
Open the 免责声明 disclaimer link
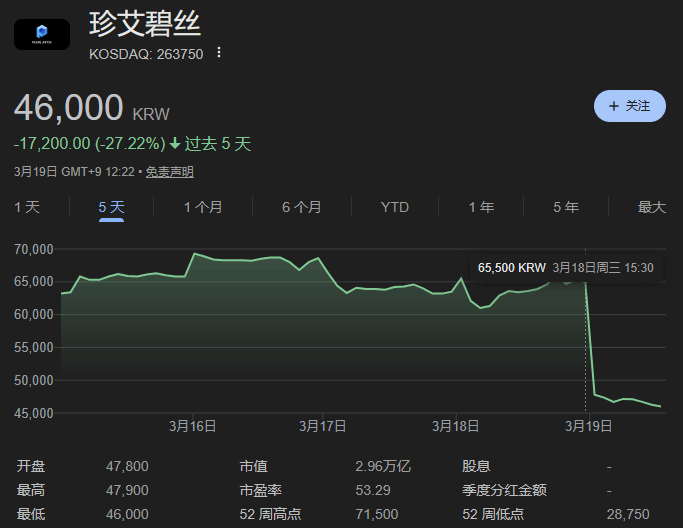point(170,172)
